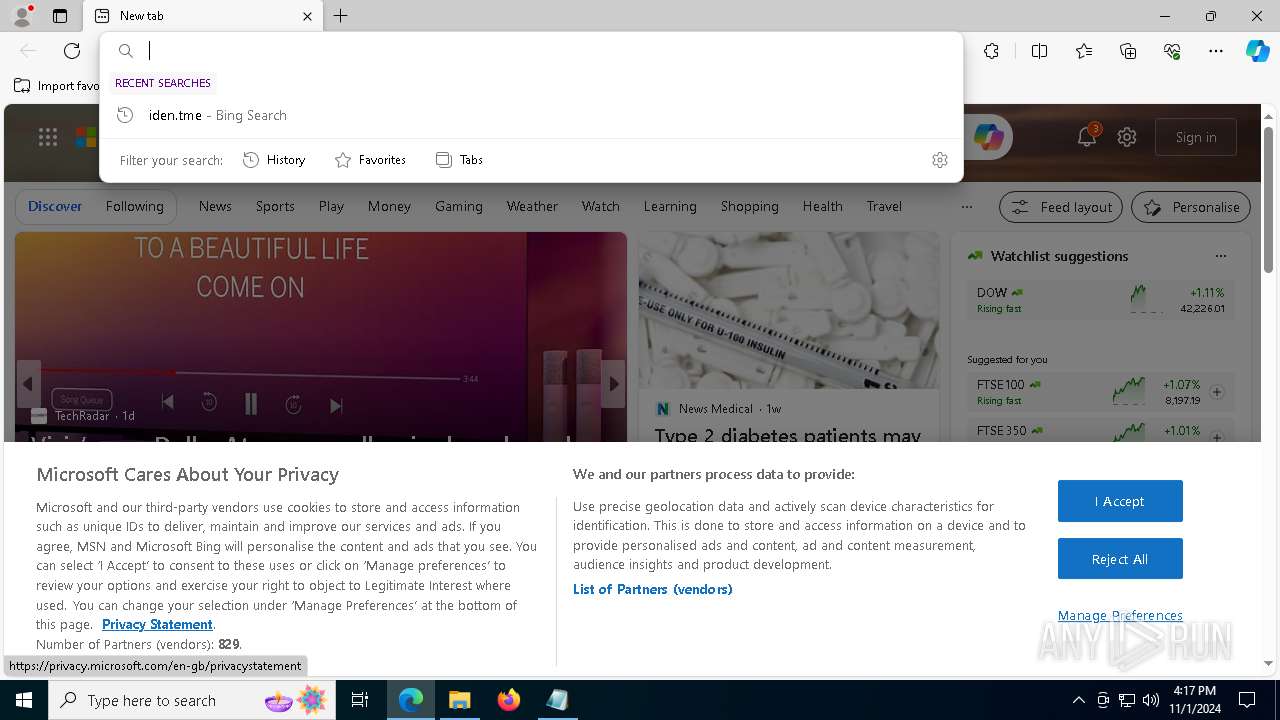Image resolution: width=1280 pixels, height=720 pixels.
Task: Go to next carousel story arrow
Action: pyautogui.click(x=614, y=384)
